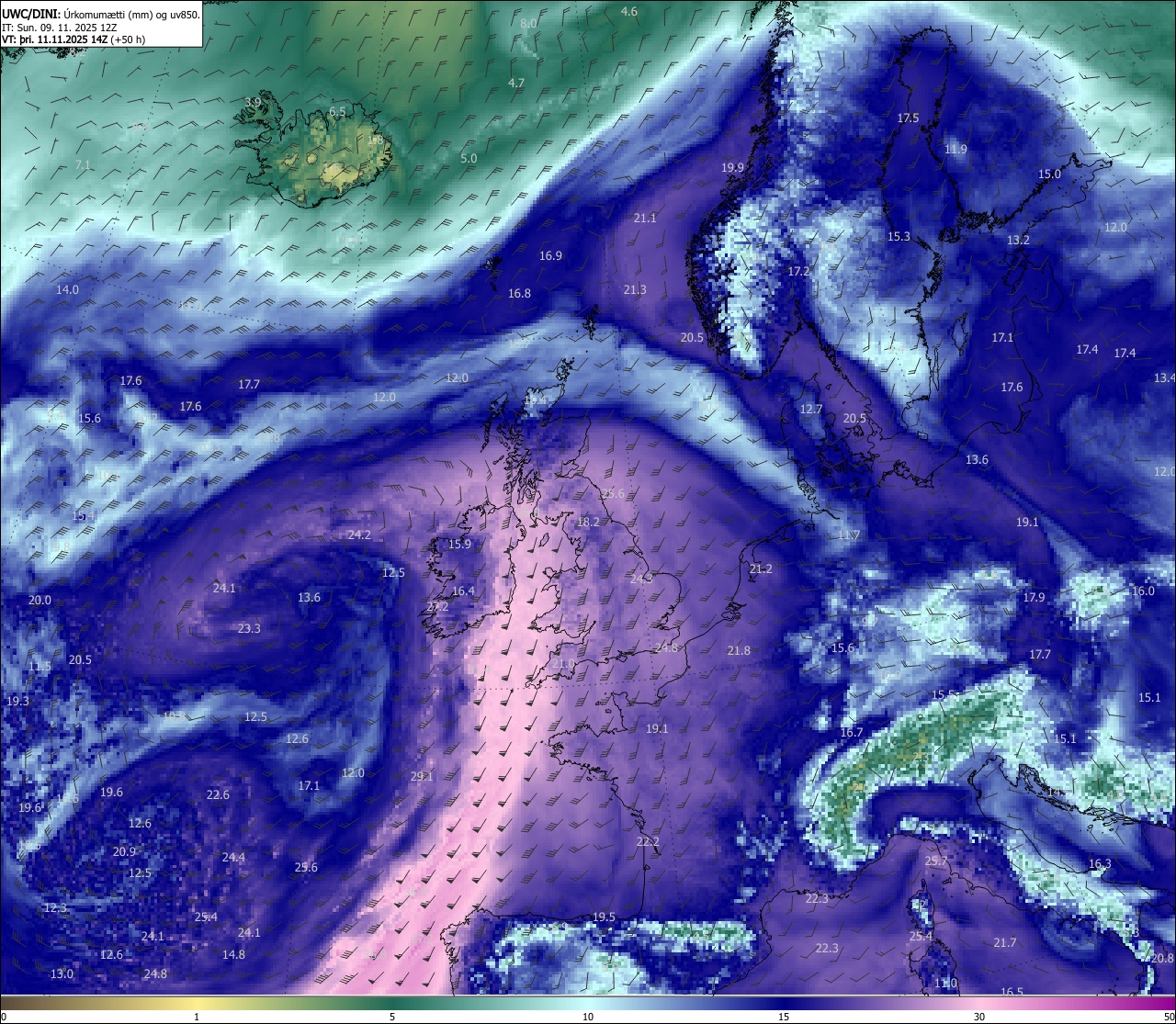Image resolution: width=1176 pixels, height=1024 pixels.
Task: Click the value 29.1 in the pink plume
Action: coord(422,776)
